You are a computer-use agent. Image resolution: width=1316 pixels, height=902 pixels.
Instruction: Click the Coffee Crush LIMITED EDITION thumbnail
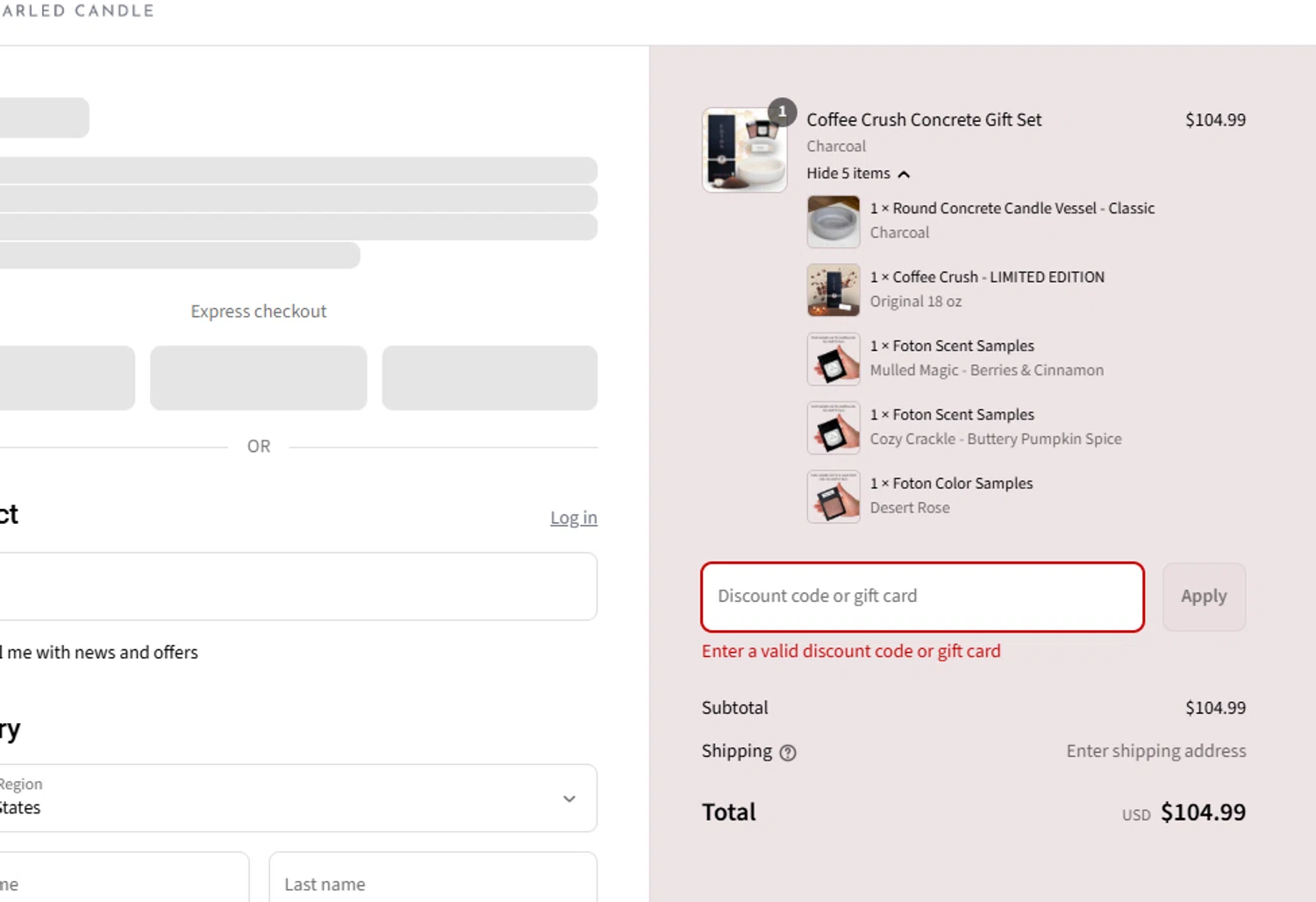click(x=833, y=290)
